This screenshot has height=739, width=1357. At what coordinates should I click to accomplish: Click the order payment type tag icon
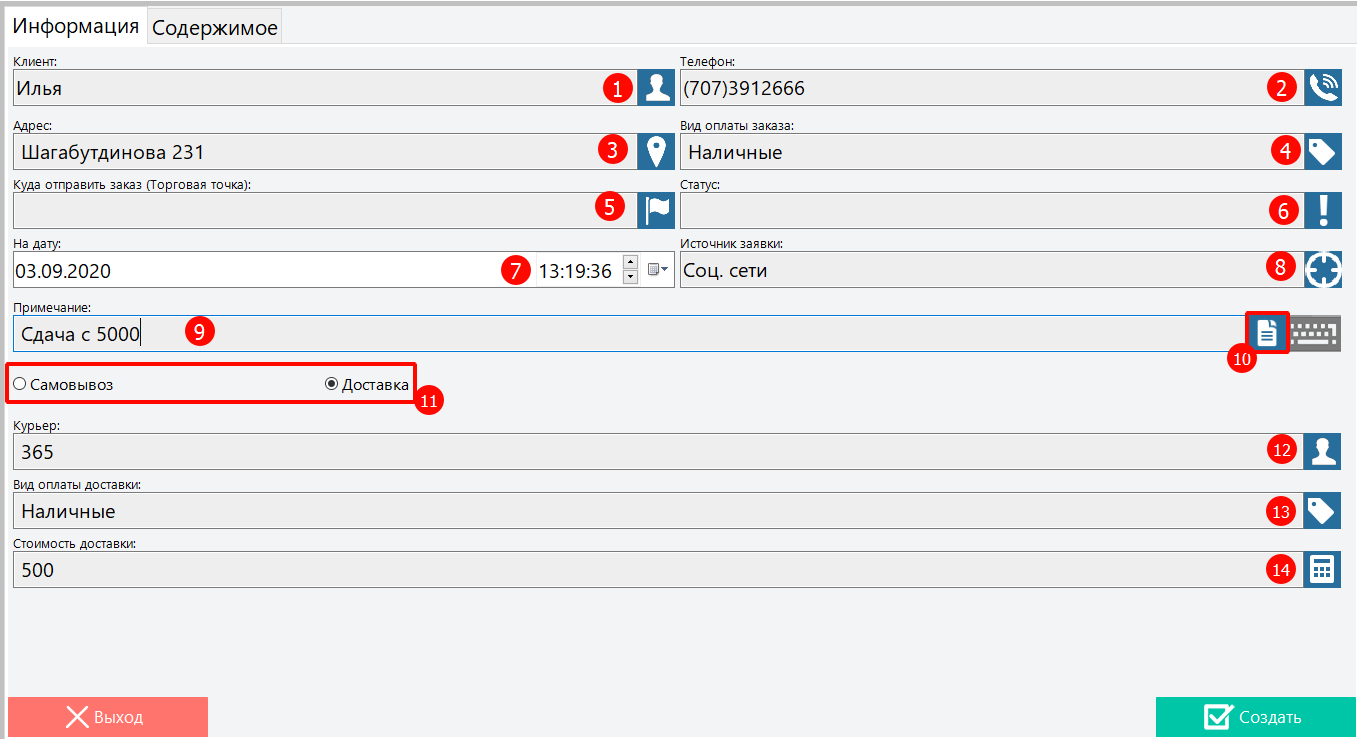pos(1322,151)
